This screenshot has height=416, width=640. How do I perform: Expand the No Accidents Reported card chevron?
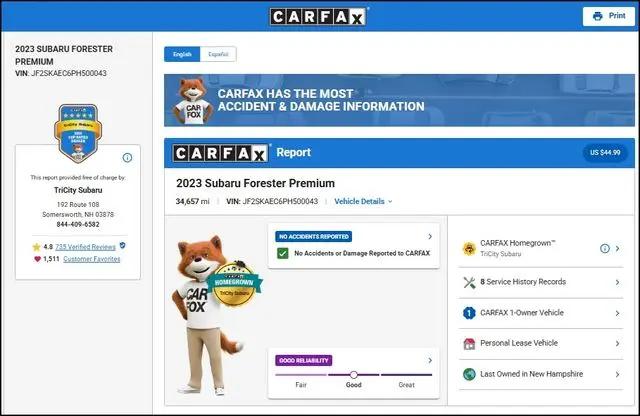coord(430,236)
